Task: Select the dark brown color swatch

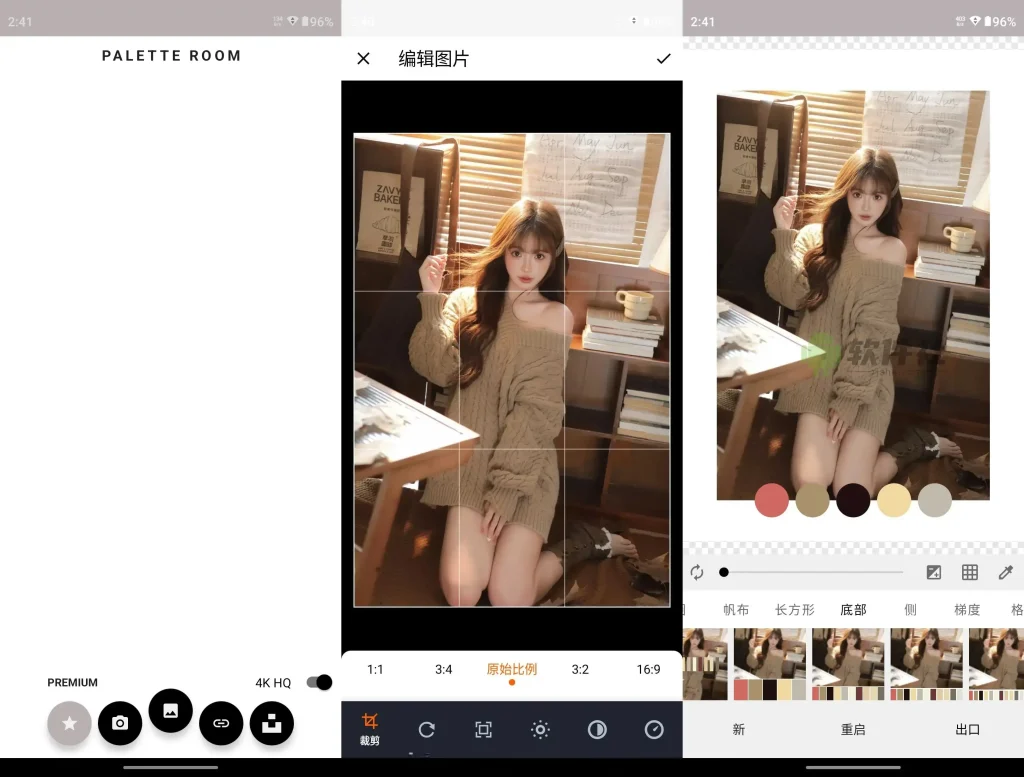Action: [853, 500]
